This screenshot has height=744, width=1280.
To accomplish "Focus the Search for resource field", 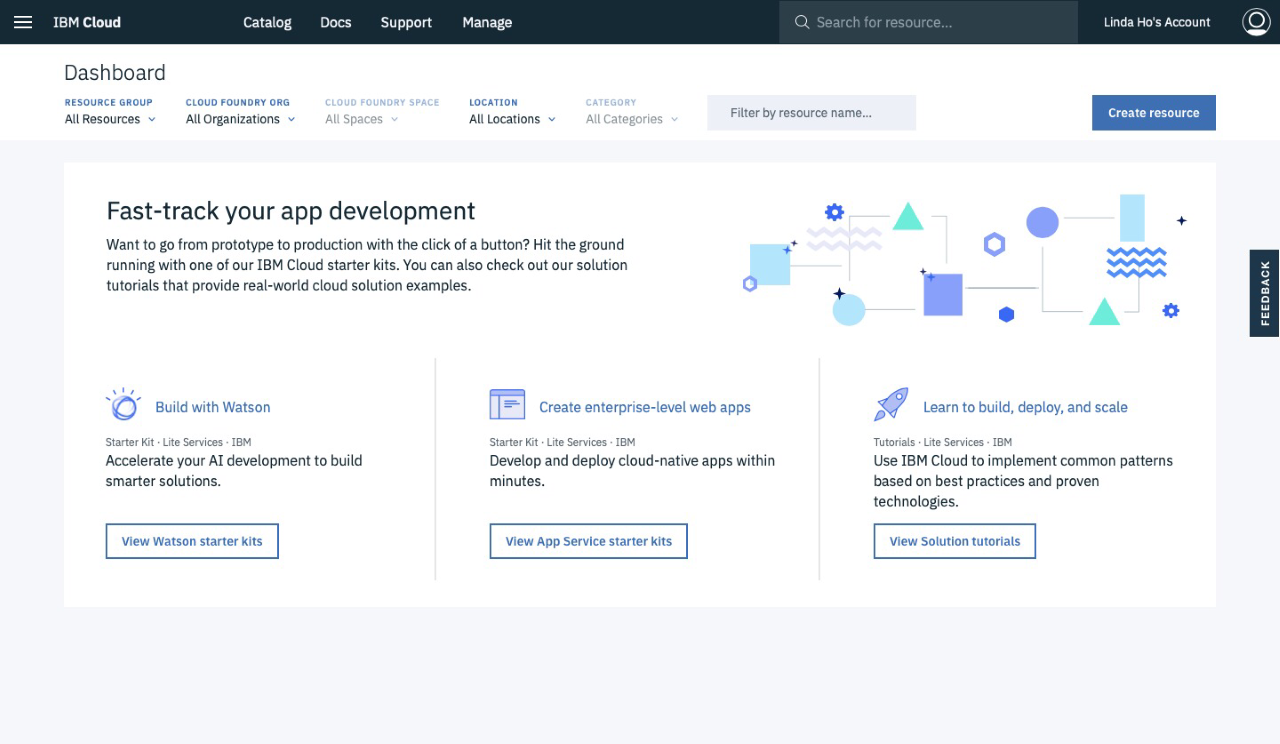I will click(929, 22).
